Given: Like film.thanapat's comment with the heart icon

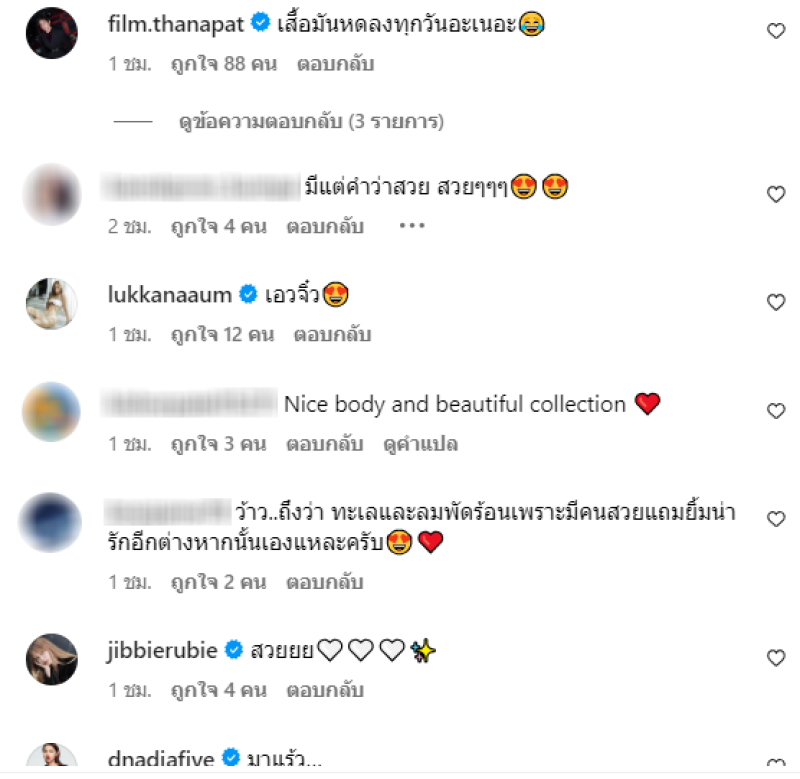Looking at the screenshot, I should pos(776,31).
